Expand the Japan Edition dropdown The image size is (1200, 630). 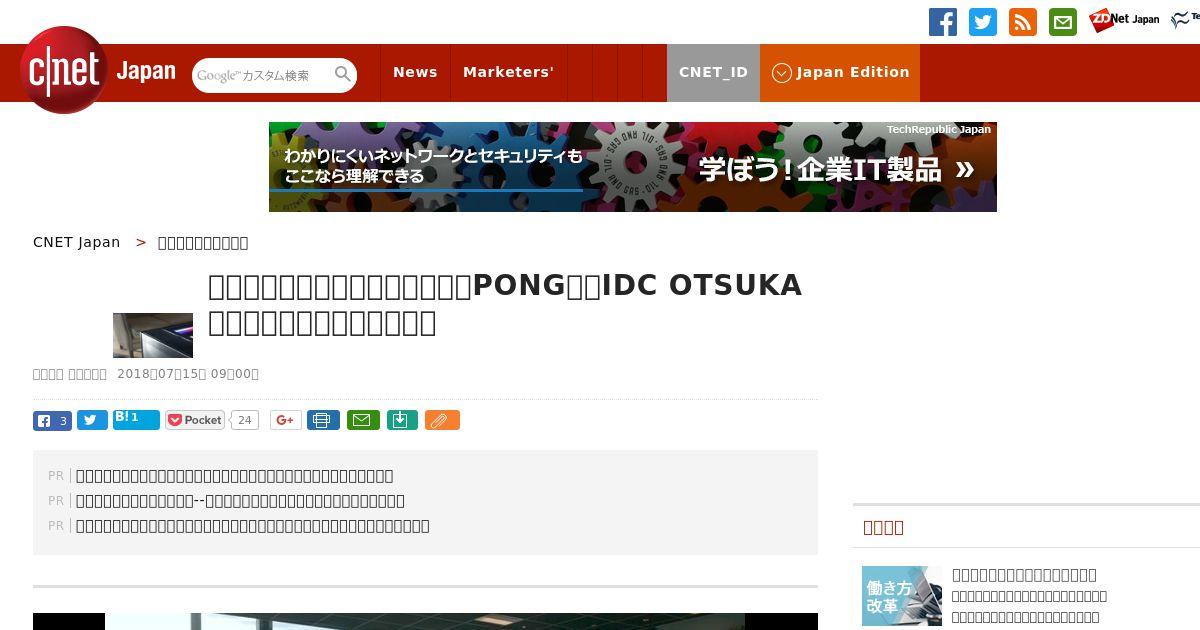tap(840, 72)
